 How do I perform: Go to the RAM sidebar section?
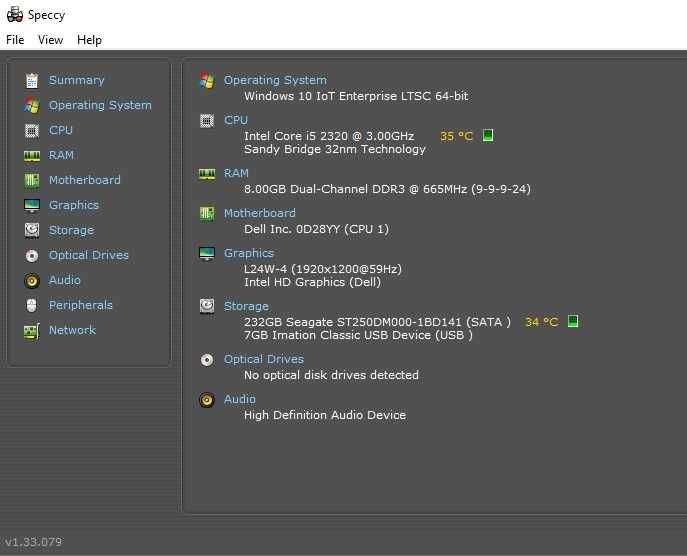[61, 155]
